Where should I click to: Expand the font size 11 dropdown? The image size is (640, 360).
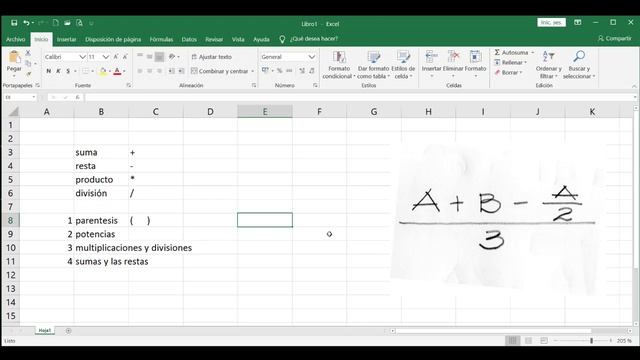pos(106,57)
